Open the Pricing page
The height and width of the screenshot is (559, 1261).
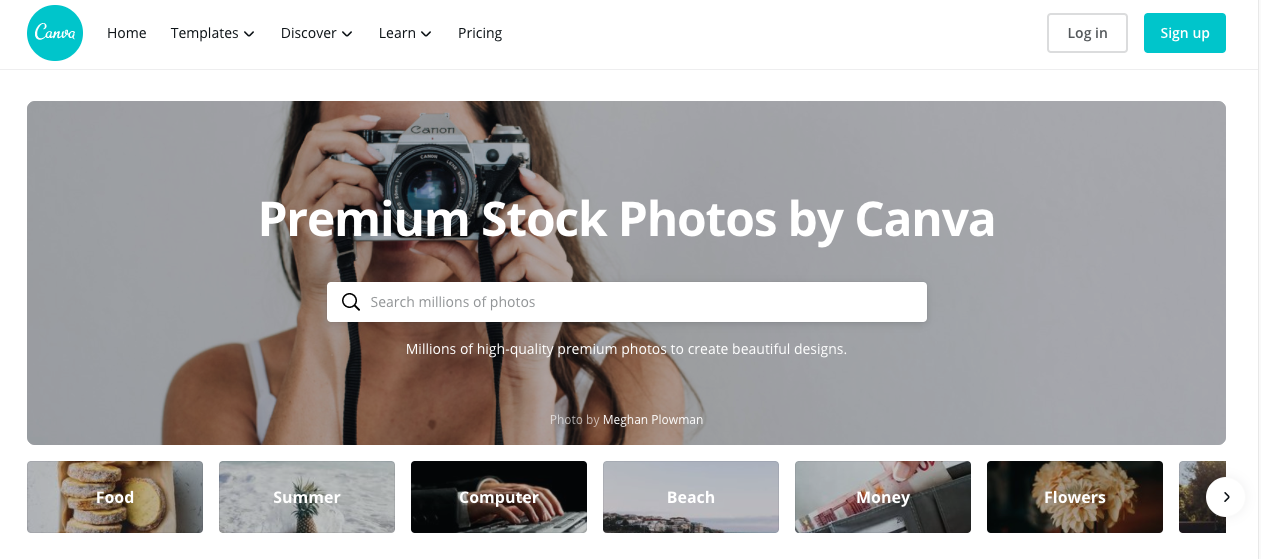click(480, 33)
